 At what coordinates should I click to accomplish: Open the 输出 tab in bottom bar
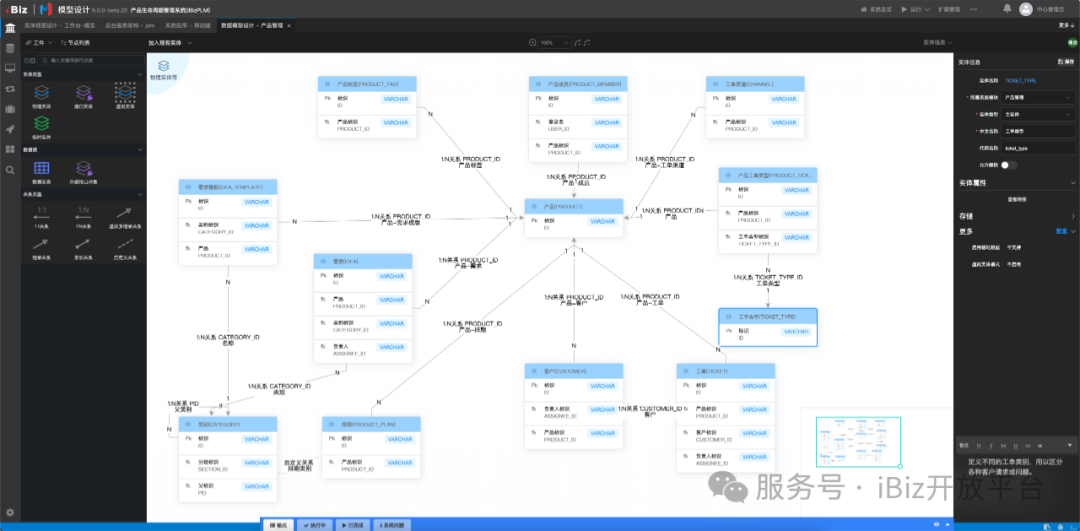pyautogui.click(x=278, y=525)
